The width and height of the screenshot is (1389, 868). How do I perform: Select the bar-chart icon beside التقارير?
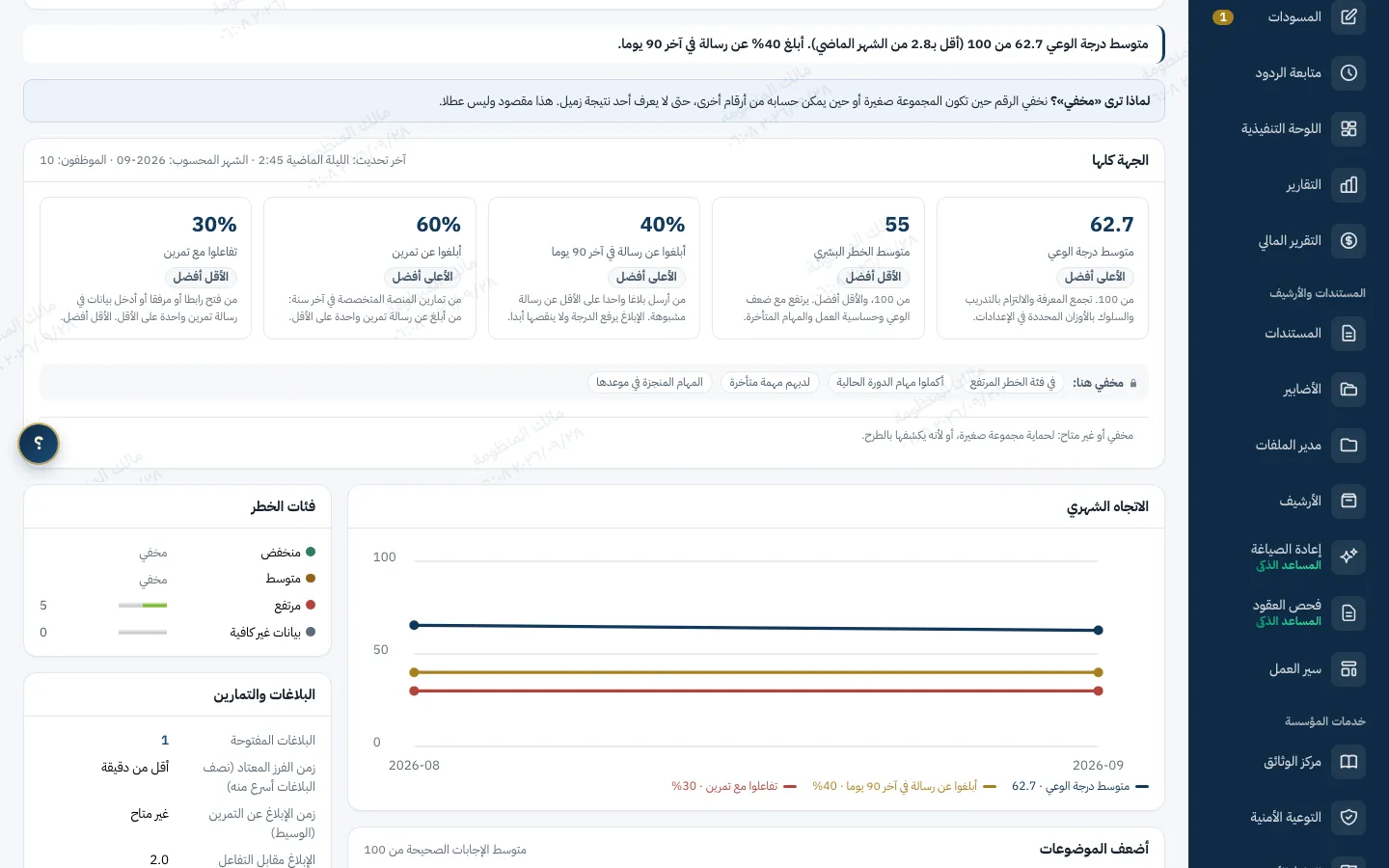pos(1348,185)
